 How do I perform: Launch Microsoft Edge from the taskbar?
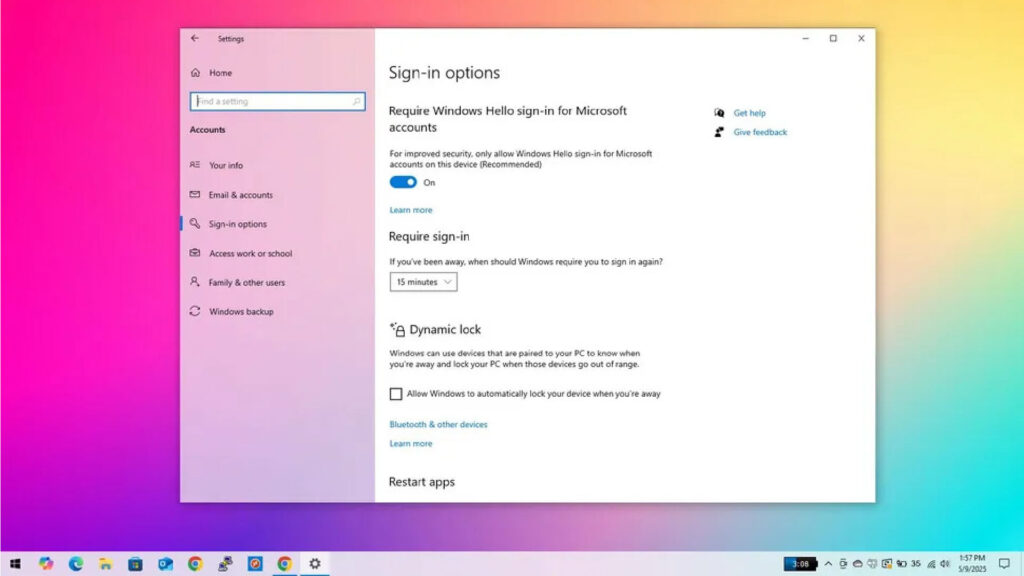point(76,564)
